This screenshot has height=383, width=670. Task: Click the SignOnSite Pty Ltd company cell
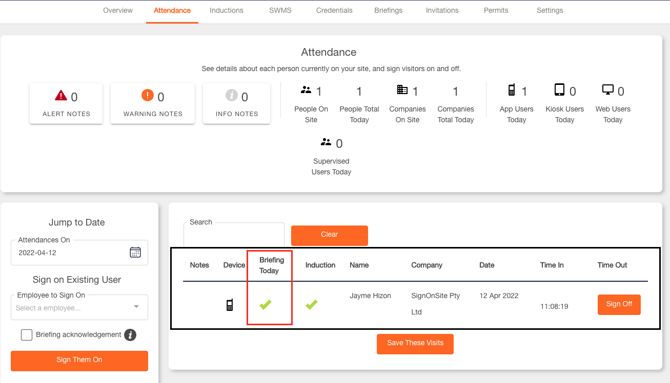[435, 303]
